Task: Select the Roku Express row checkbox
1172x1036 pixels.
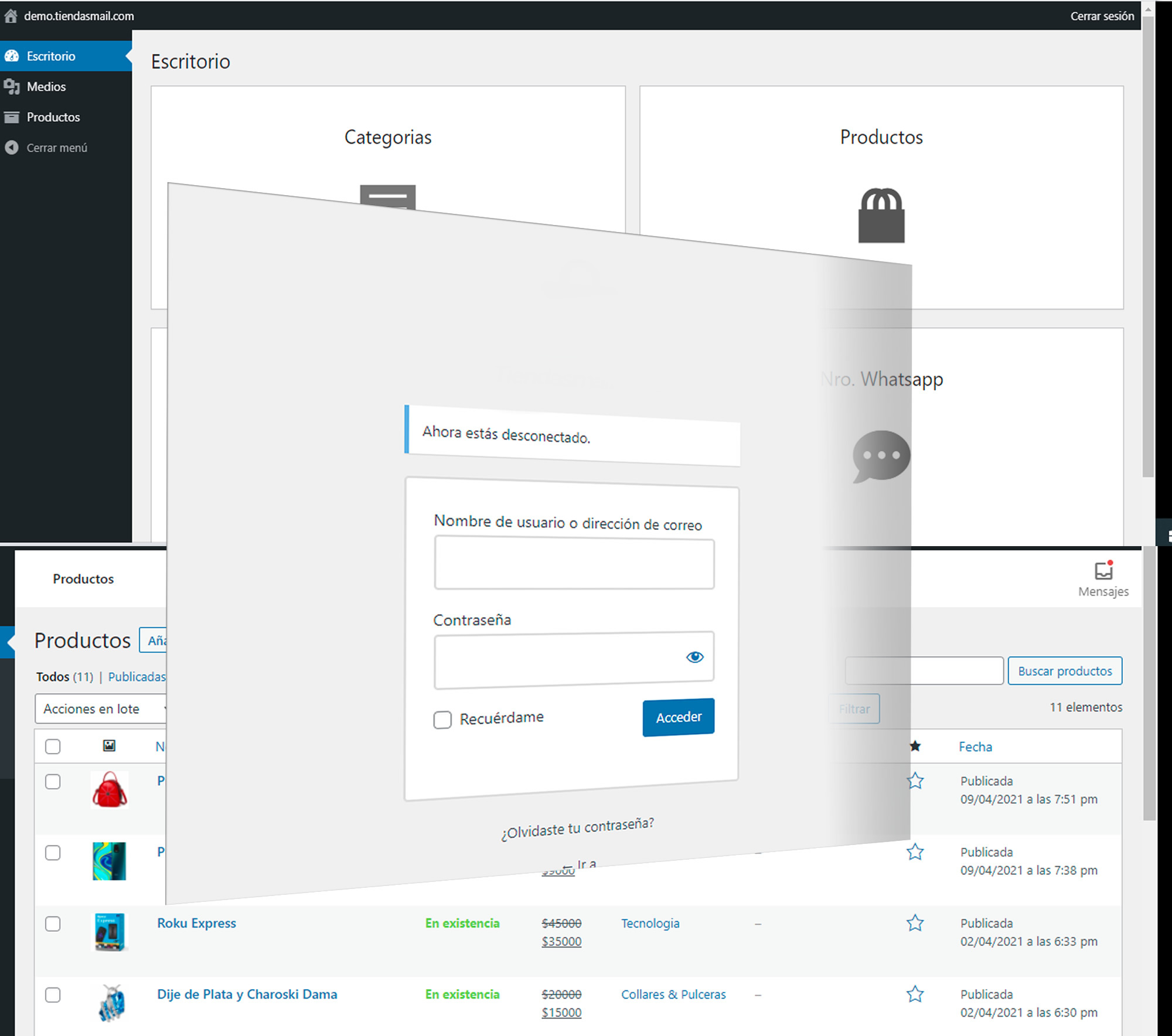Action: pyautogui.click(x=53, y=924)
